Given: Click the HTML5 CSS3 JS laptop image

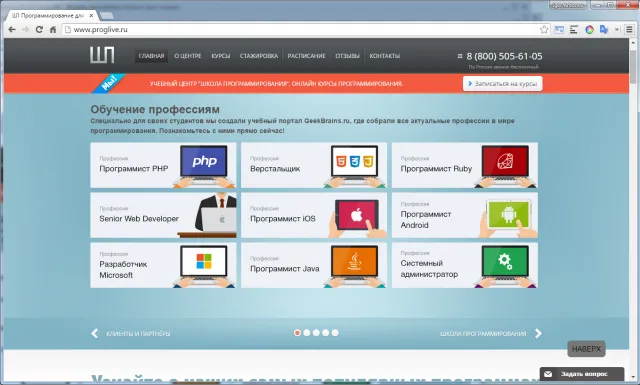Looking at the screenshot, I should pos(354,166).
